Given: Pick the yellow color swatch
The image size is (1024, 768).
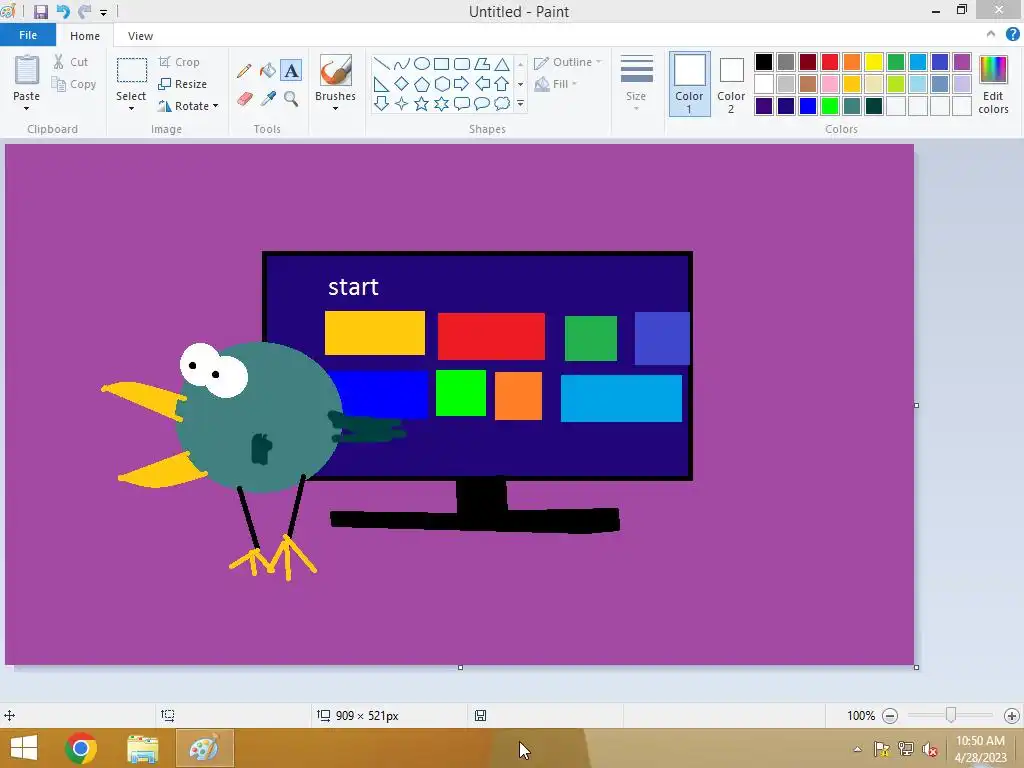Looking at the screenshot, I should coord(874,62).
